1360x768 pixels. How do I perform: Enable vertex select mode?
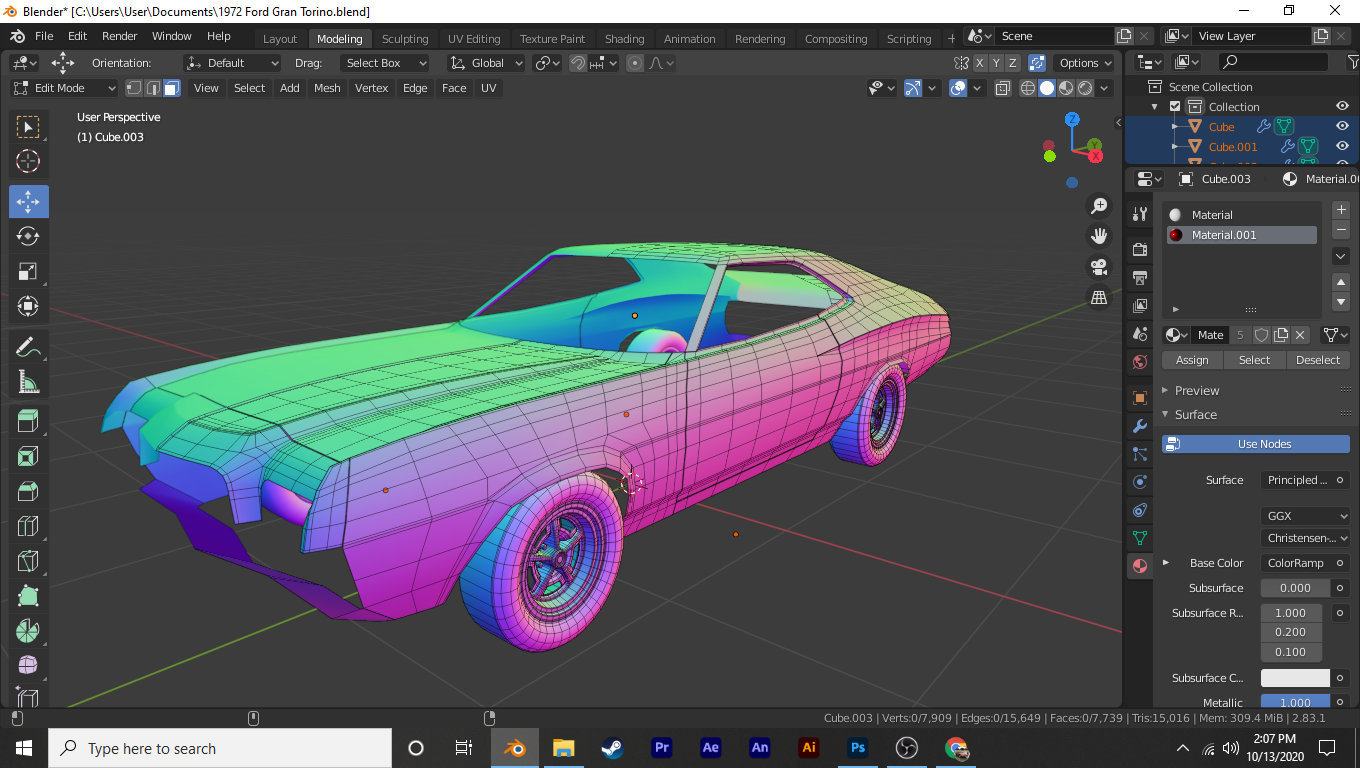(x=133, y=88)
